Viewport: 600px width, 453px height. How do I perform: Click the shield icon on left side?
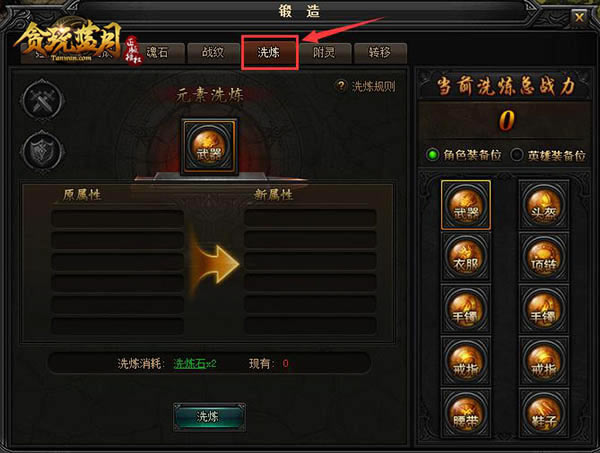[x=42, y=152]
